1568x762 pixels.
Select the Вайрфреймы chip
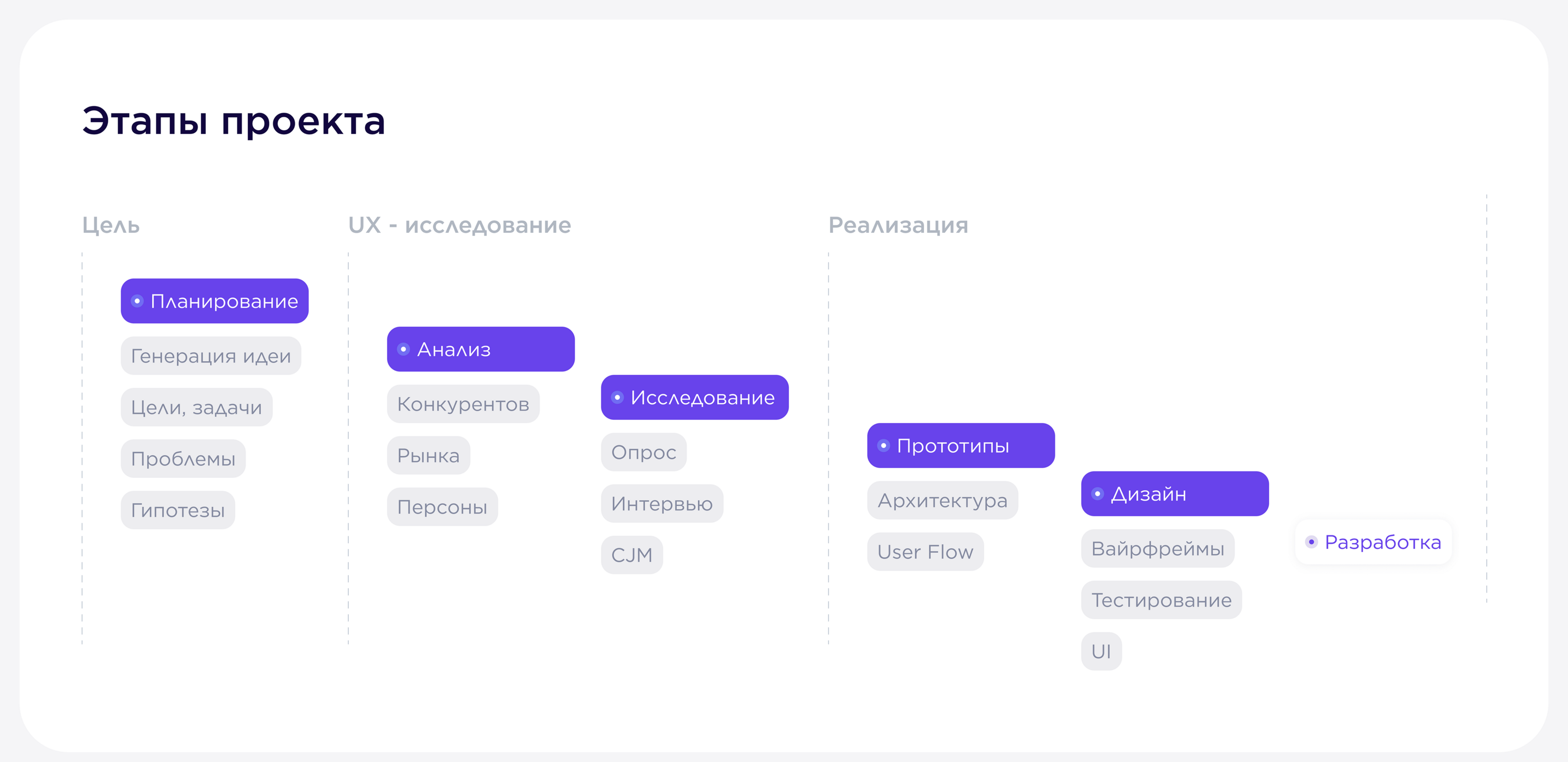click(1158, 549)
